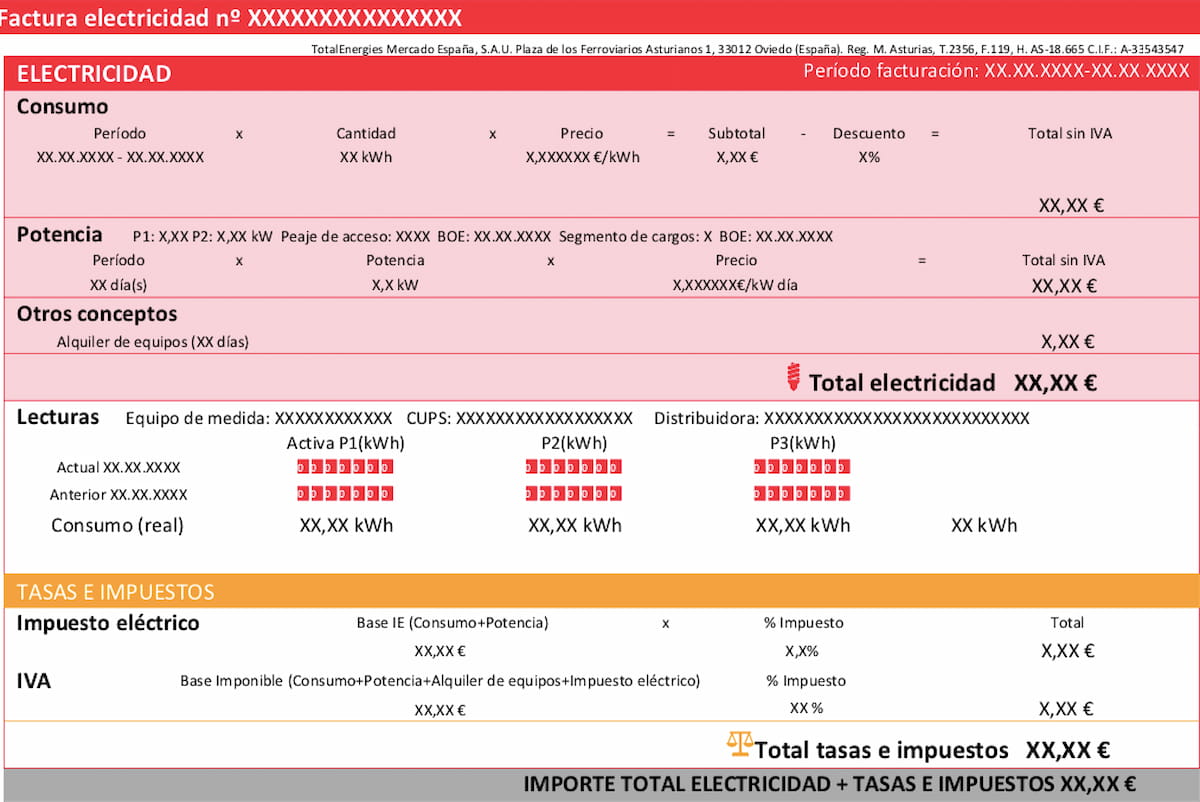Image resolution: width=1200 pixels, height=802 pixels.
Task: Click the Anterior reading counter under Activa P1
Action: pos(345,494)
